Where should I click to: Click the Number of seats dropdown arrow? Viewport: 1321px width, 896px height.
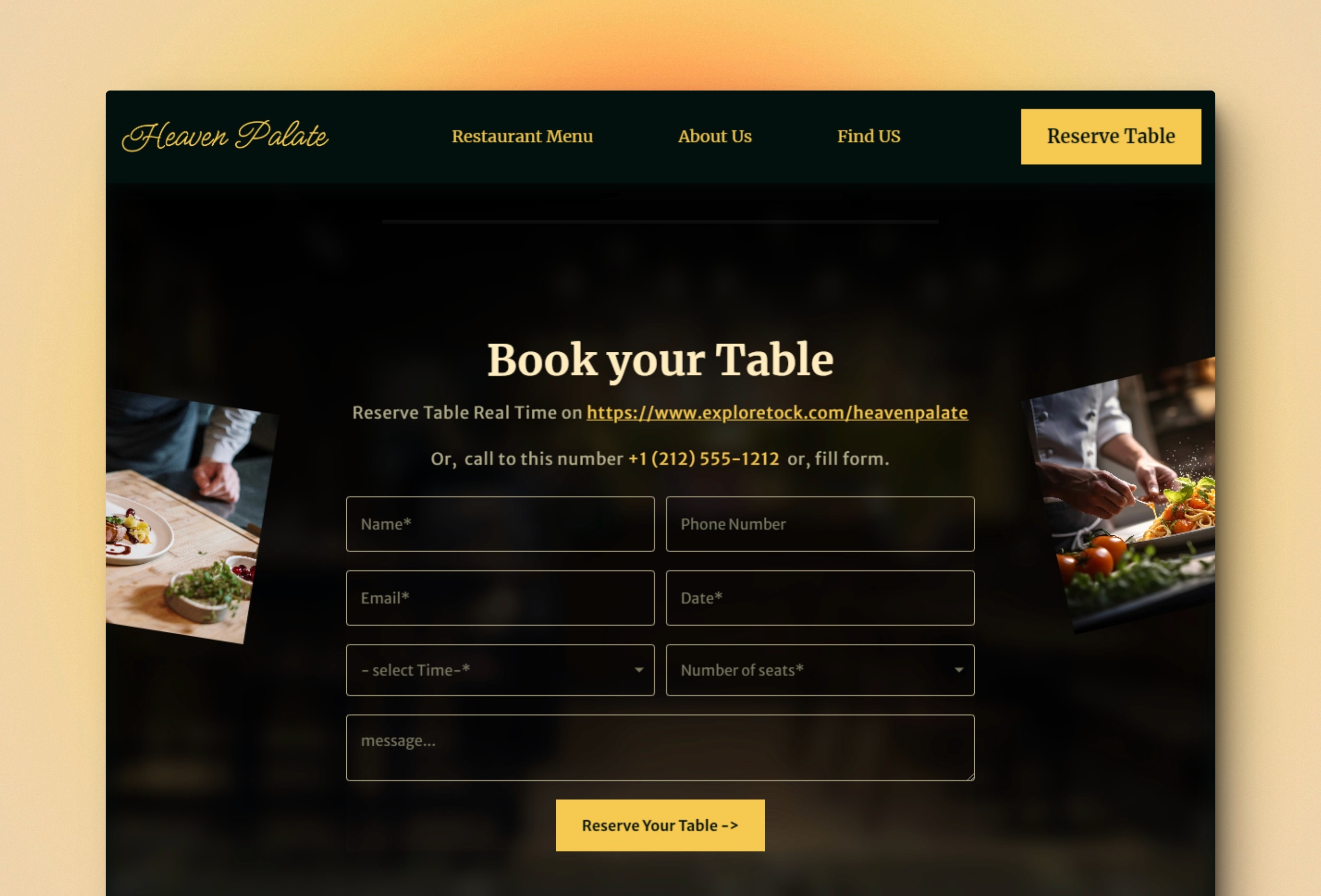pos(957,670)
